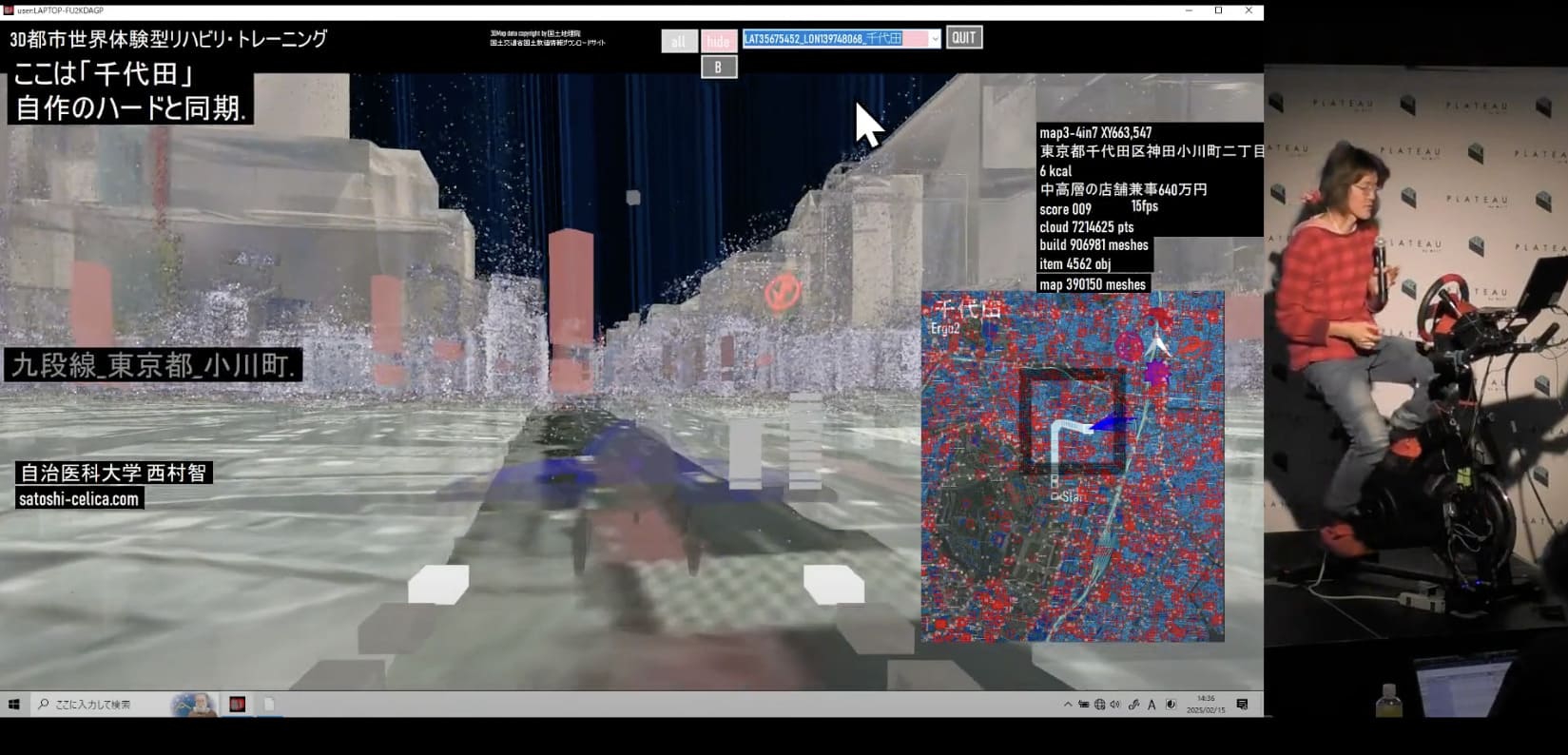Click the taskbar clock showing 14:36

coord(1207,704)
